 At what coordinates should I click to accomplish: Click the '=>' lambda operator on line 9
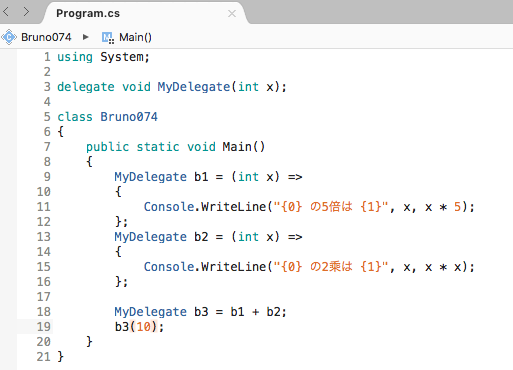[295, 177]
